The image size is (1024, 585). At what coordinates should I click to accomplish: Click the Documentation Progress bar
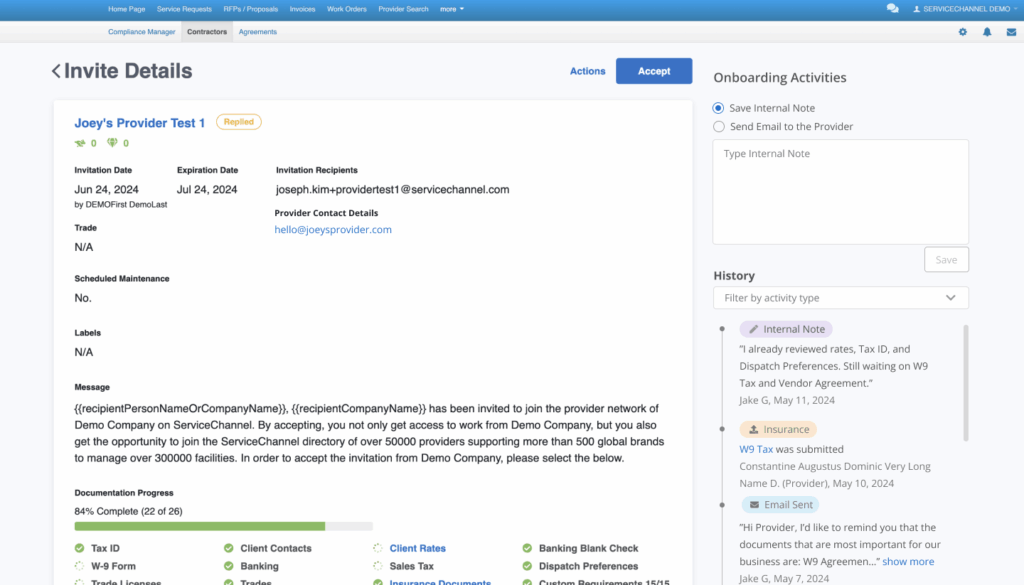[x=223, y=526]
